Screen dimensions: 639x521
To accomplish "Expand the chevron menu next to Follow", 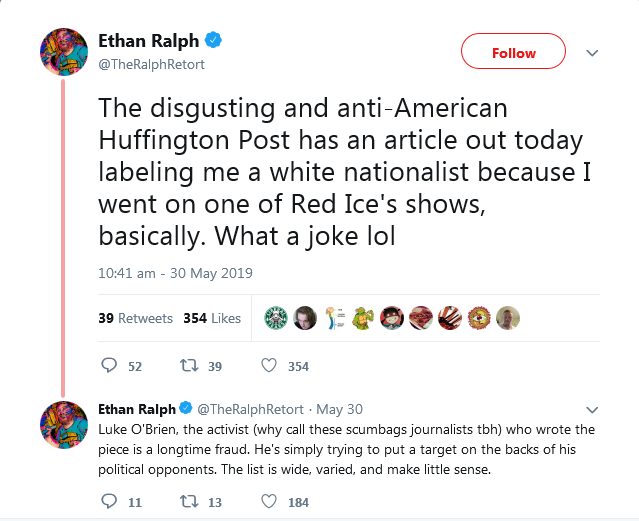I will pyautogui.click(x=592, y=53).
